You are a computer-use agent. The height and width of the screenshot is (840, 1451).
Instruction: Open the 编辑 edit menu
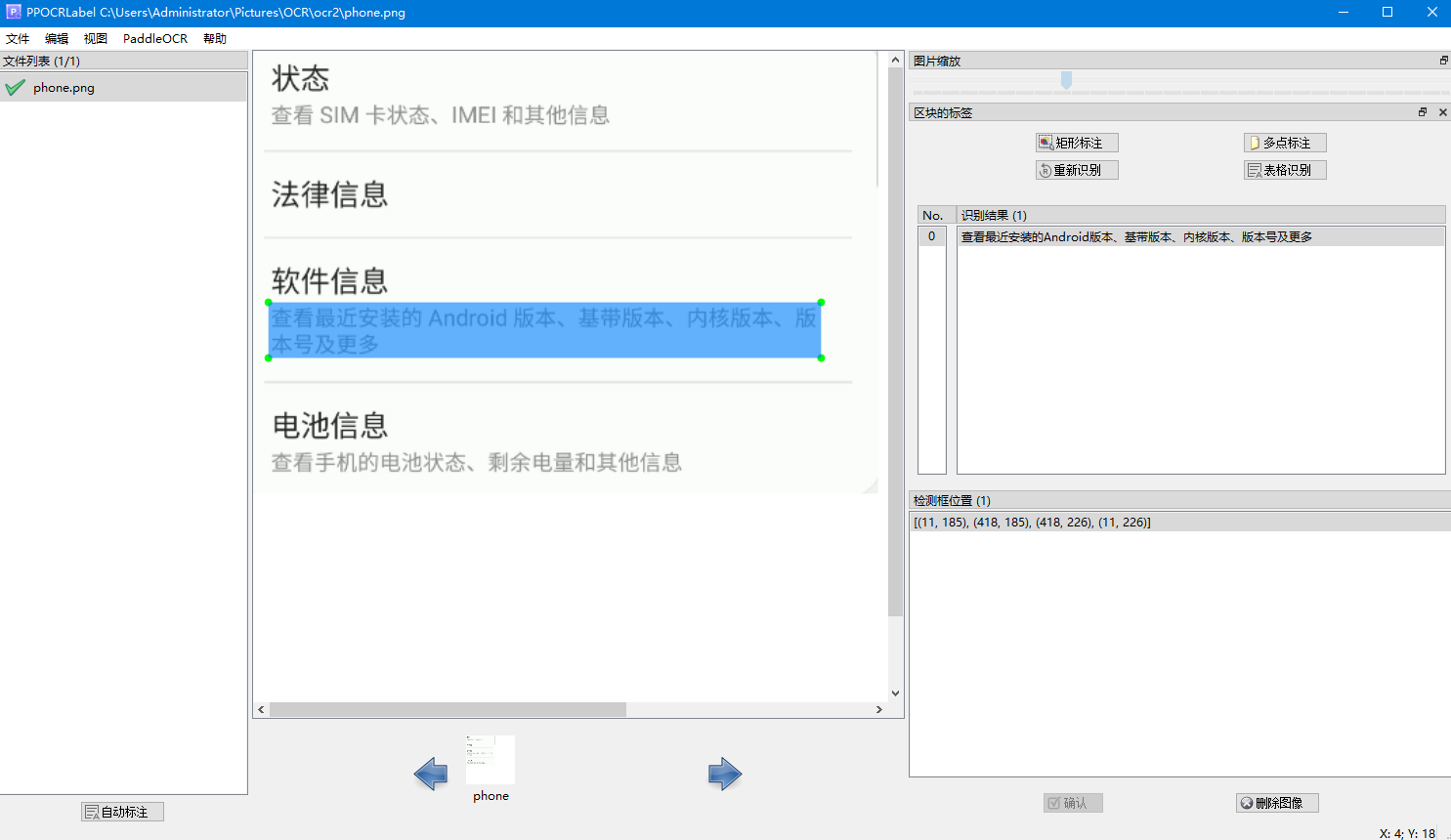pos(56,38)
